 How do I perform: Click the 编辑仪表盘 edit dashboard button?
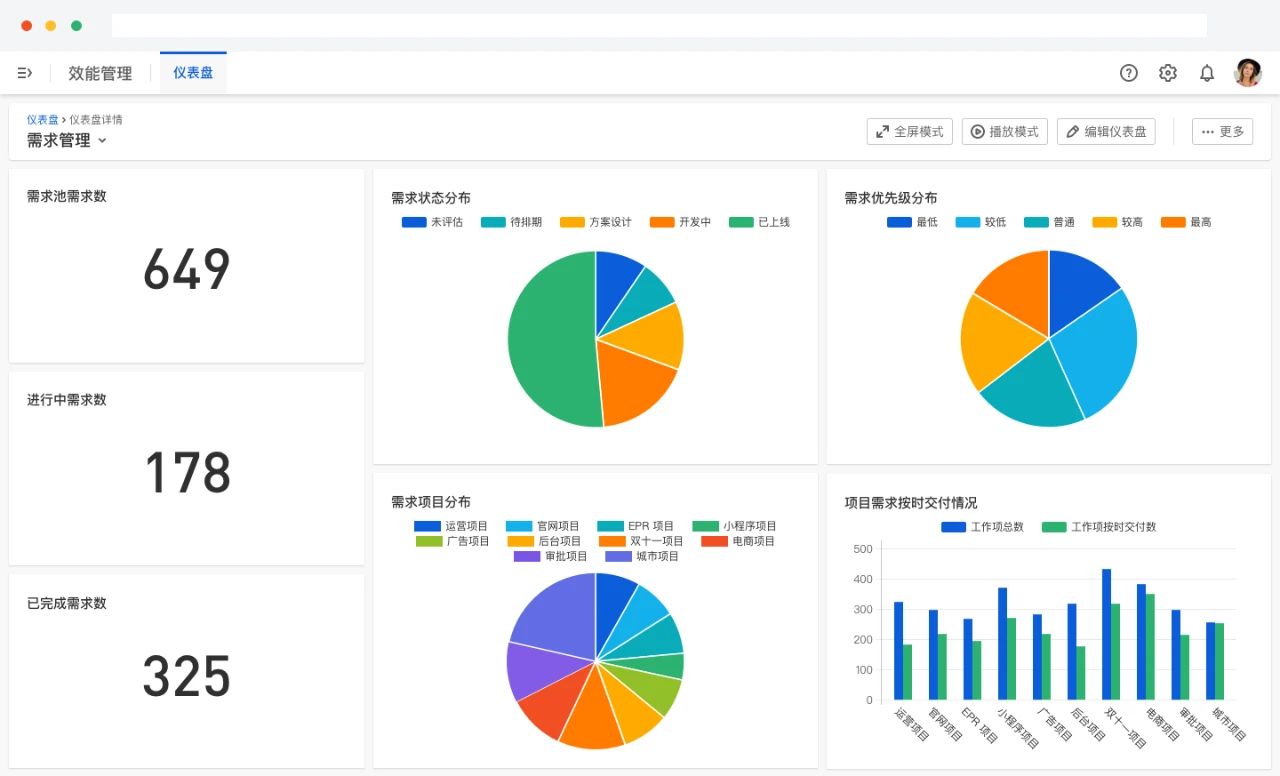1105,132
